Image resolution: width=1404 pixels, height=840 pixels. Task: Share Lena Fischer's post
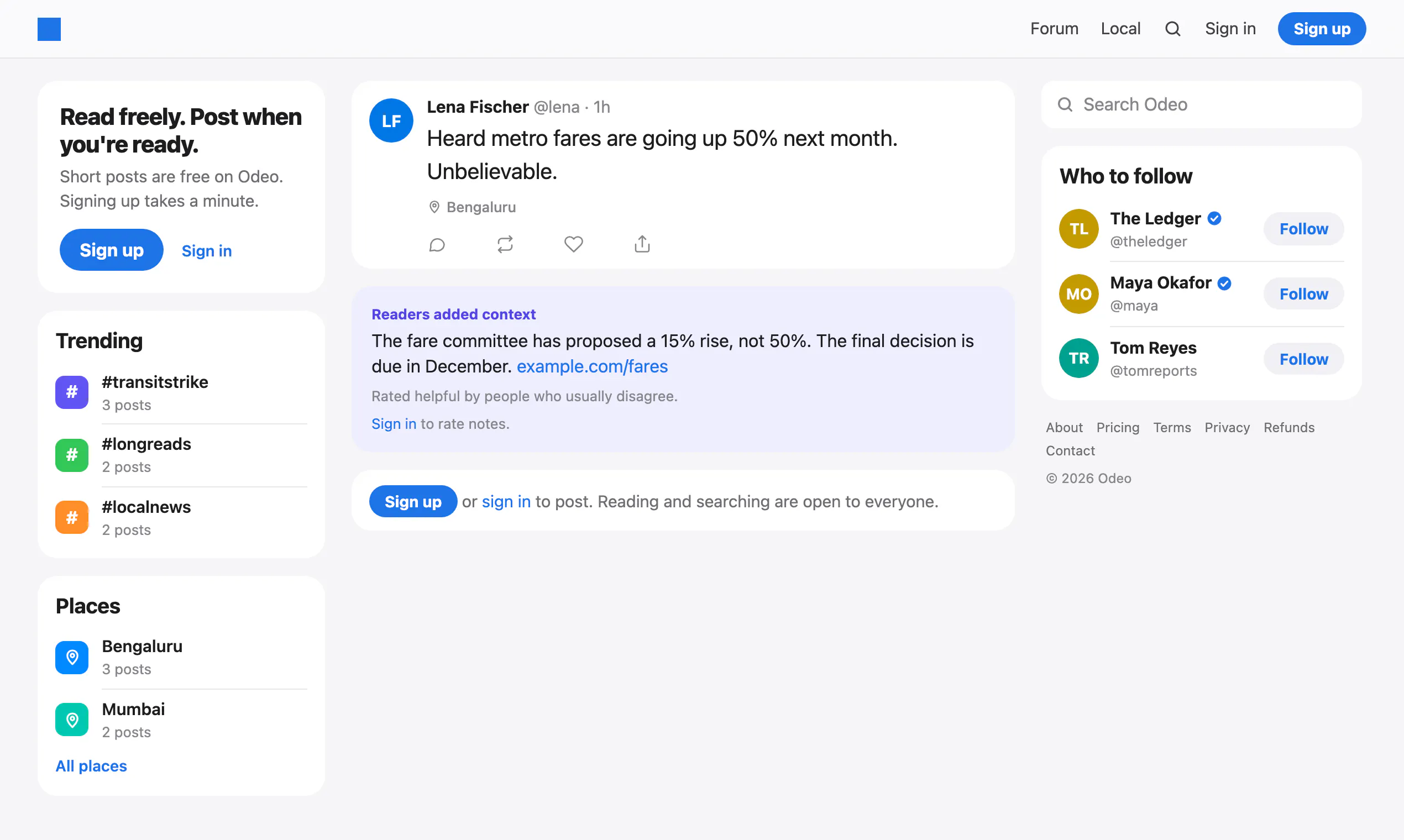click(x=642, y=244)
